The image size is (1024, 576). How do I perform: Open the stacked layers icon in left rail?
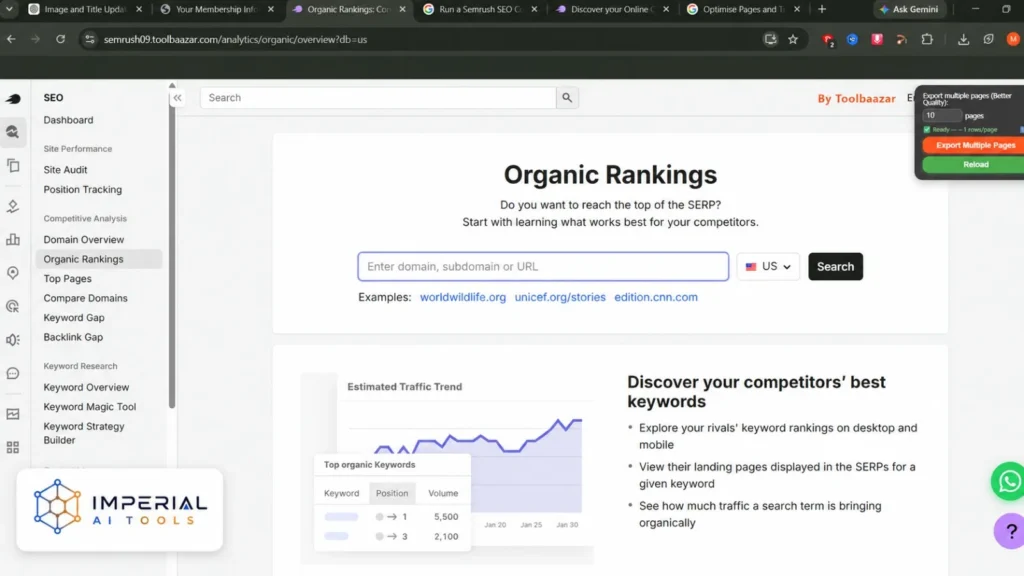point(13,206)
